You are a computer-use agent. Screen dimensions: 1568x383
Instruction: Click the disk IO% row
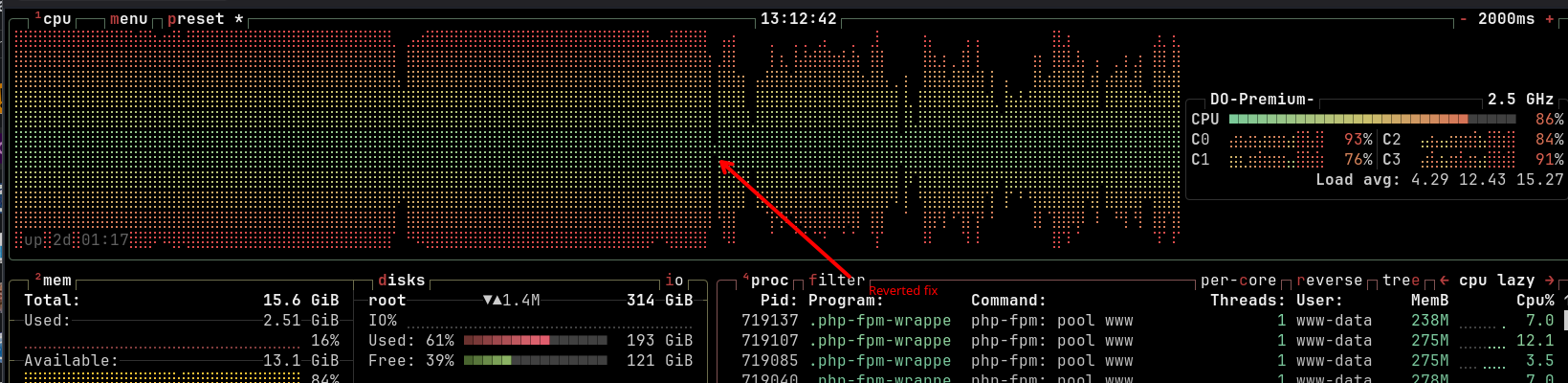click(x=531, y=321)
